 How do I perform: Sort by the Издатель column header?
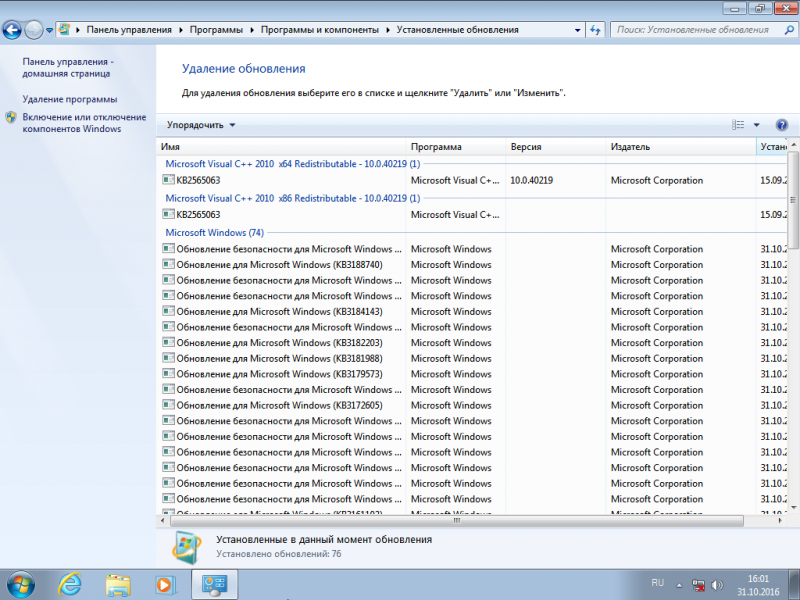pos(681,147)
